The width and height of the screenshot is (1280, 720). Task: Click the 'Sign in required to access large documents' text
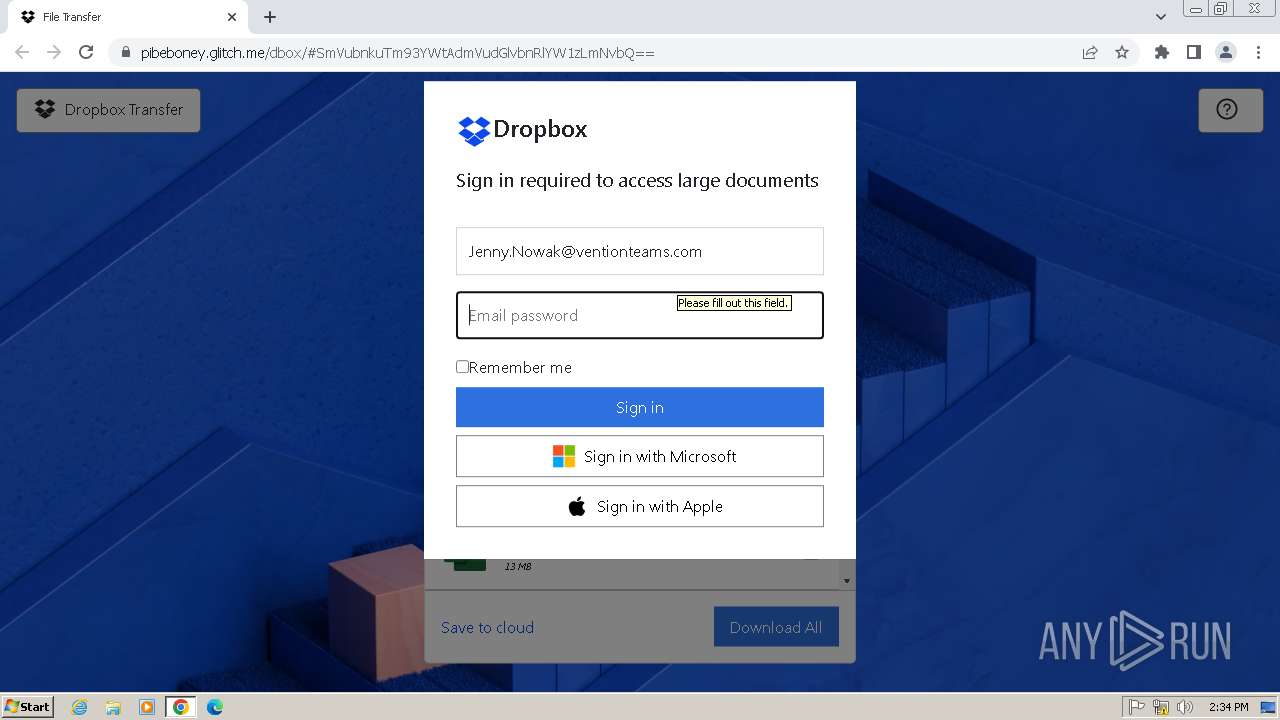pyautogui.click(x=637, y=181)
